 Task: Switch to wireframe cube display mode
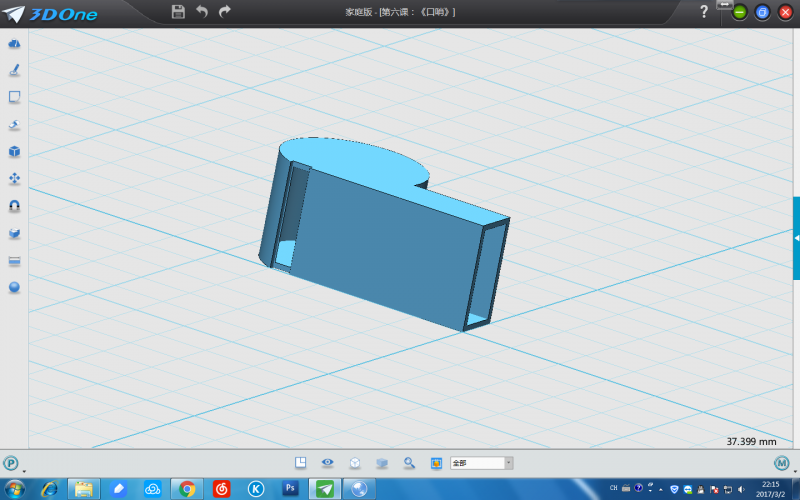355,463
